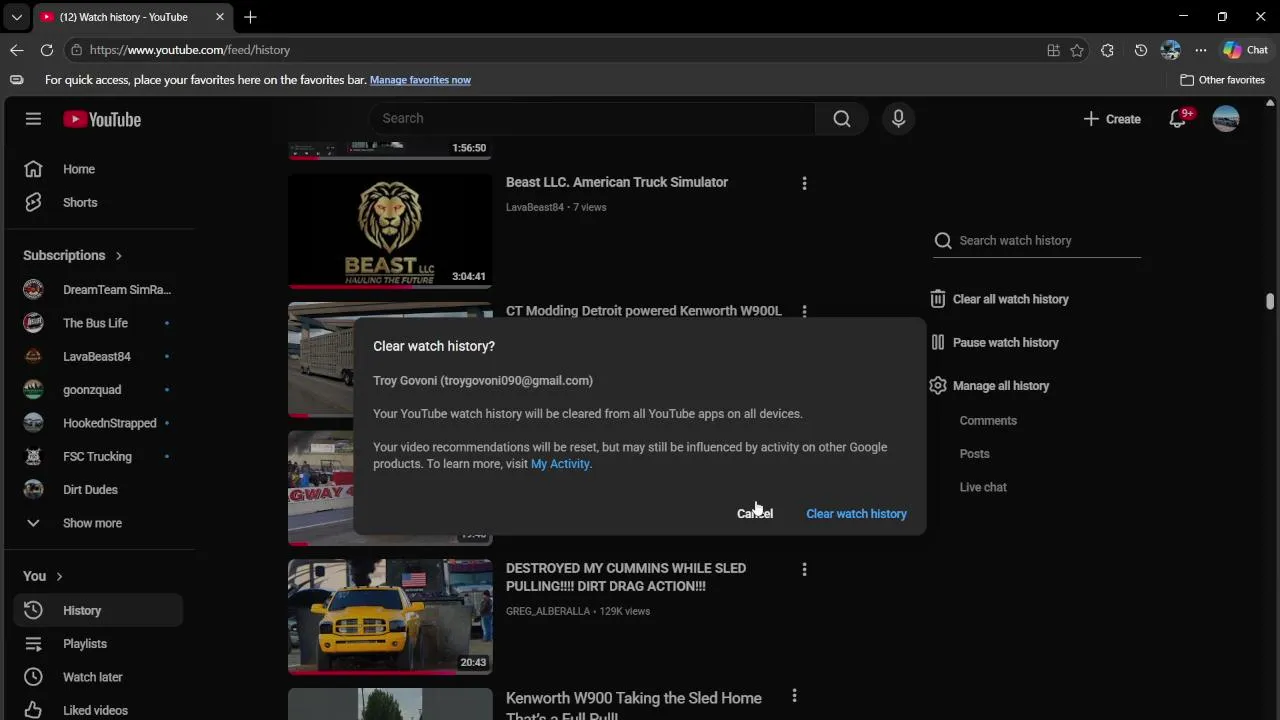Image resolution: width=1280 pixels, height=720 pixels.
Task: Open Other favorites folder
Action: 1222,80
